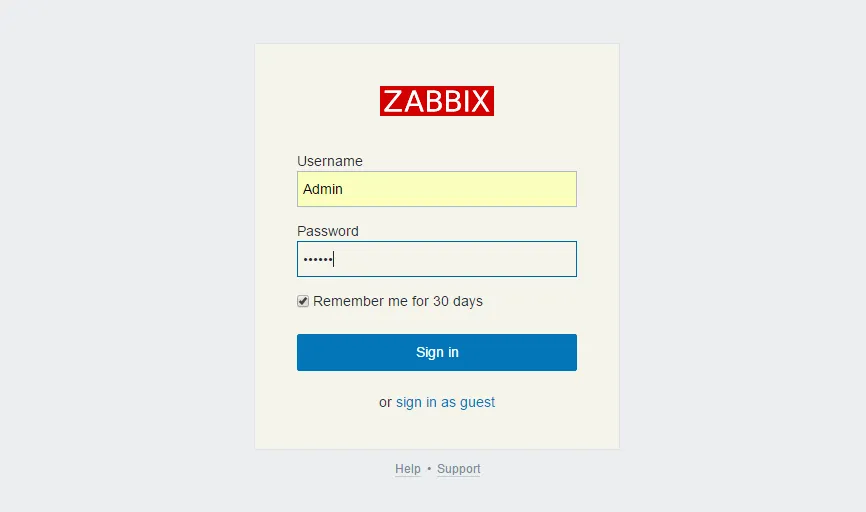
Task: Open the Help link in footer
Action: coord(408,469)
